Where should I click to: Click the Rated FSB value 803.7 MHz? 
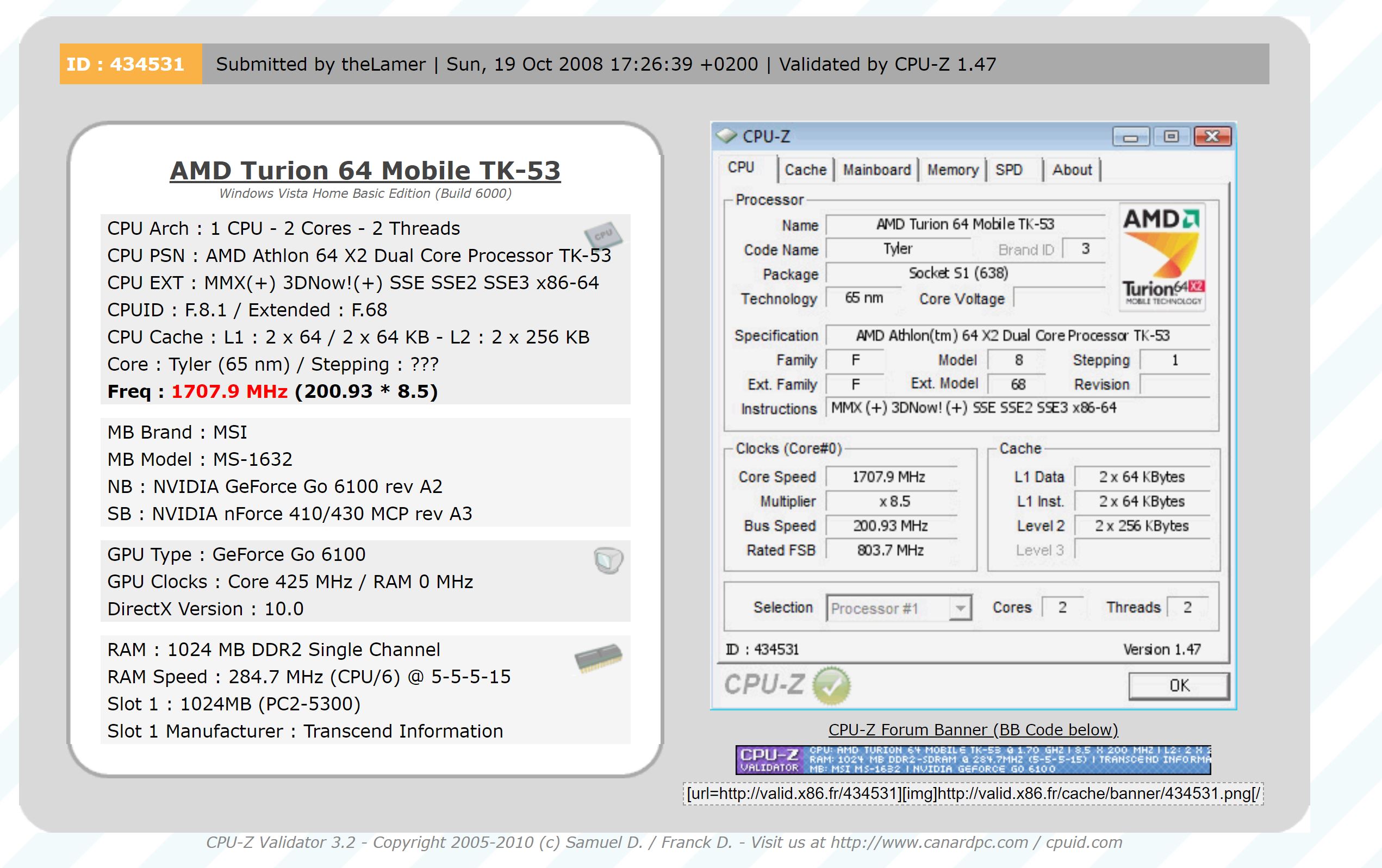coord(891,551)
